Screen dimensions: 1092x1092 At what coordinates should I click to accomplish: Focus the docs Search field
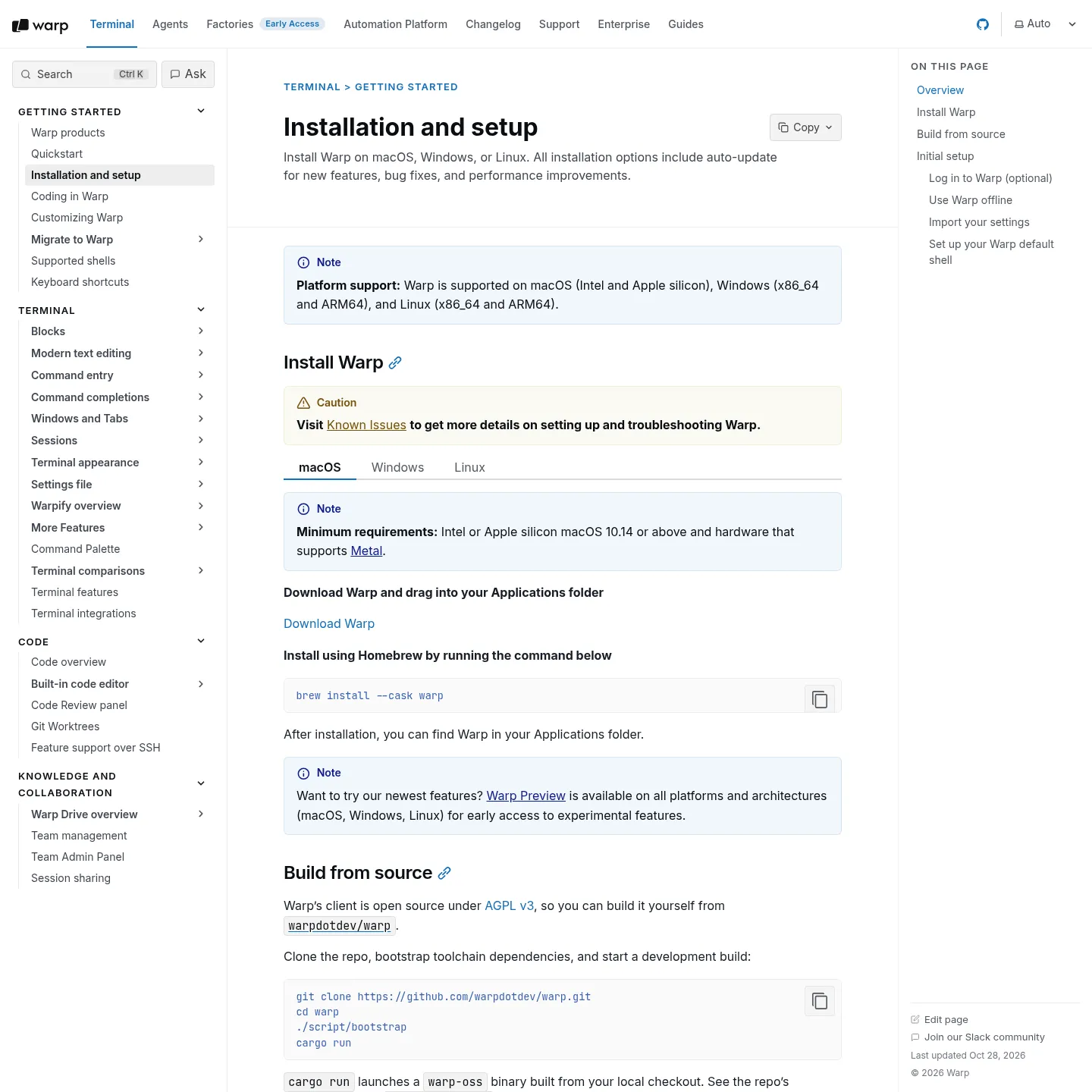point(84,74)
